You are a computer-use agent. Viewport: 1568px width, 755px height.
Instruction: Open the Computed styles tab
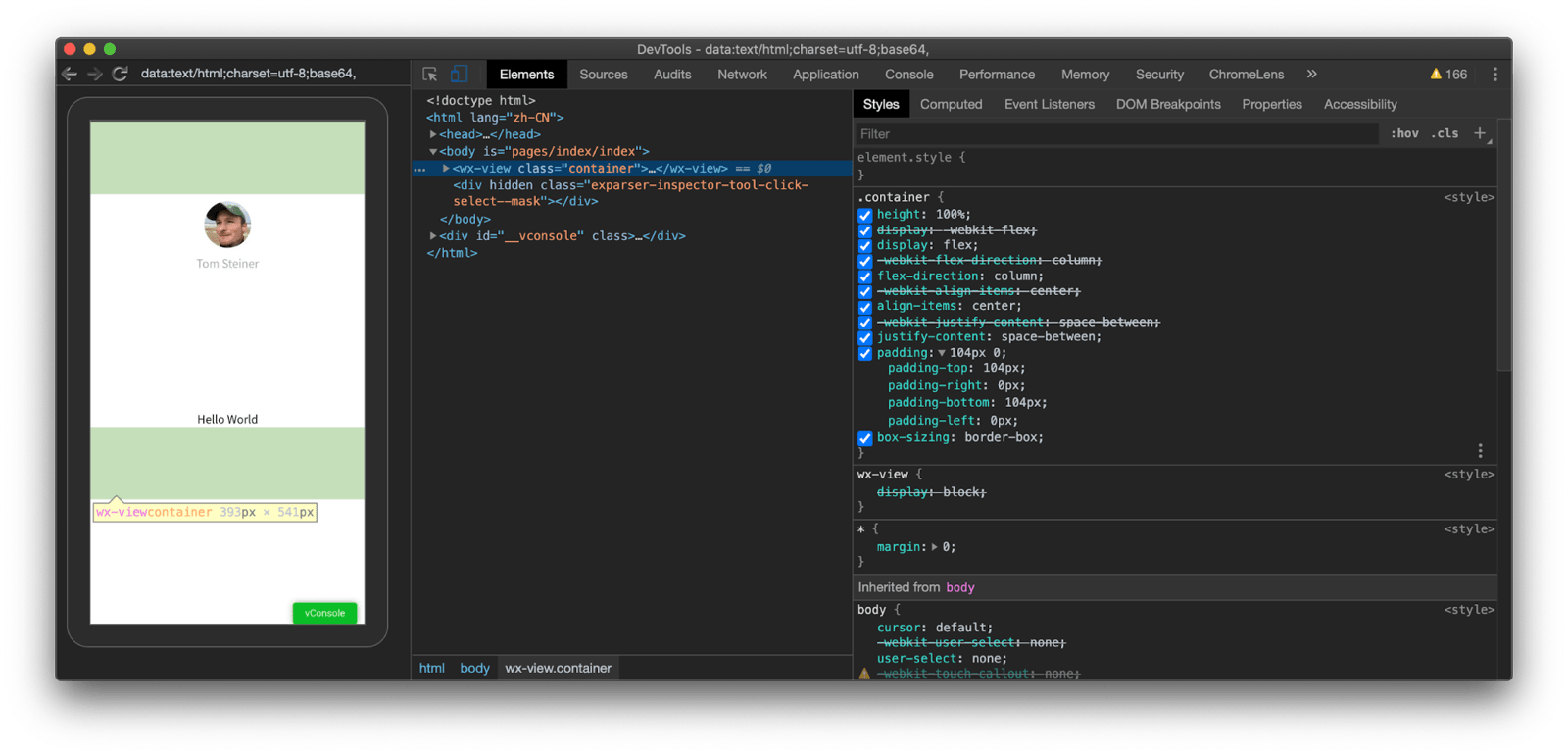coord(951,104)
